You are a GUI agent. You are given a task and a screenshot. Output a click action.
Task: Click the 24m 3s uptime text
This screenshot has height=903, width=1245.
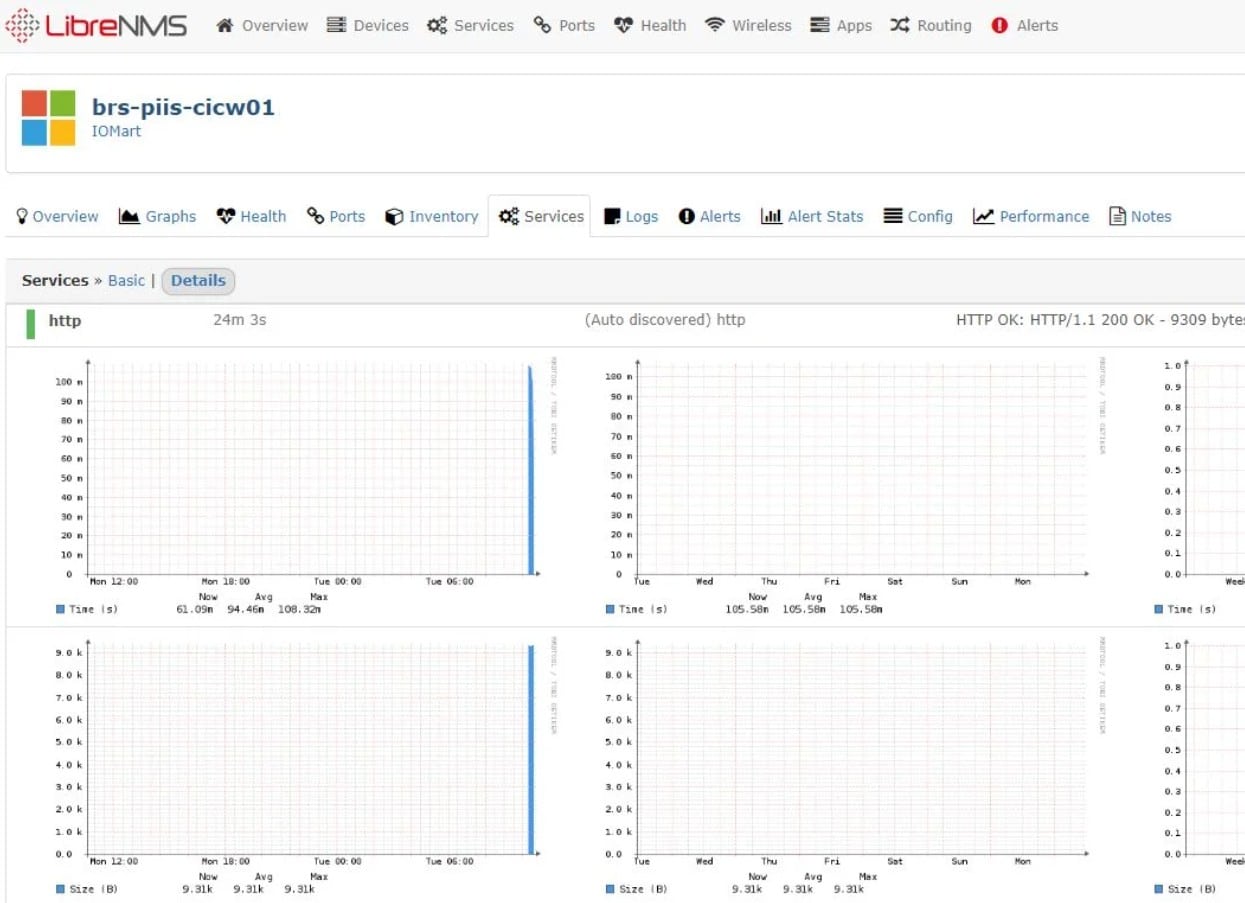(x=240, y=320)
